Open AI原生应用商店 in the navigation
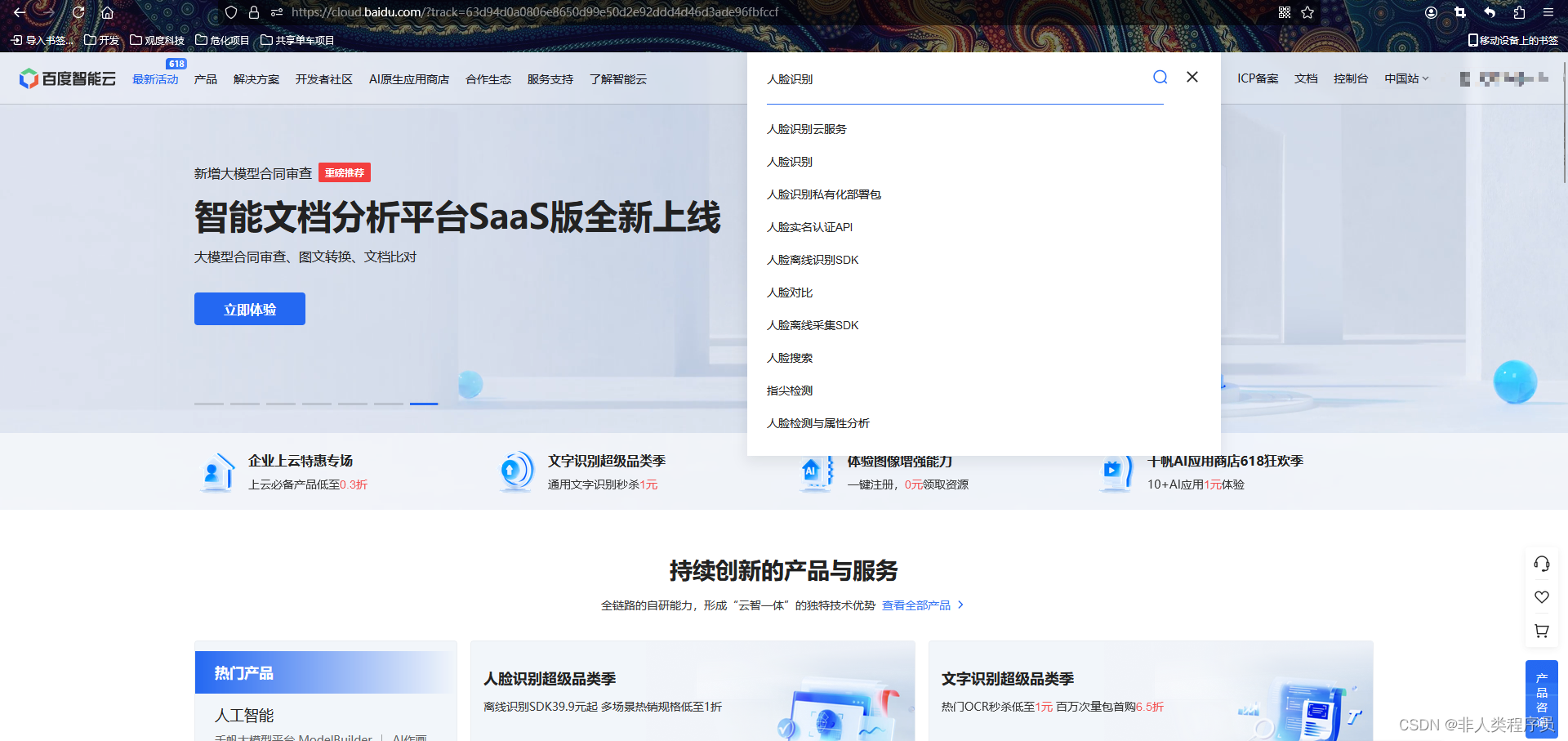The image size is (1568, 741). pyautogui.click(x=409, y=79)
